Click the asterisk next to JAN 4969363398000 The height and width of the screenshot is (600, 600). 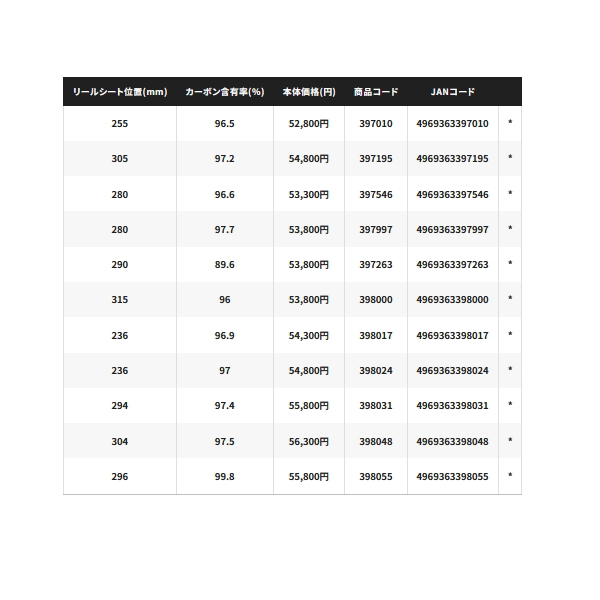(510, 298)
